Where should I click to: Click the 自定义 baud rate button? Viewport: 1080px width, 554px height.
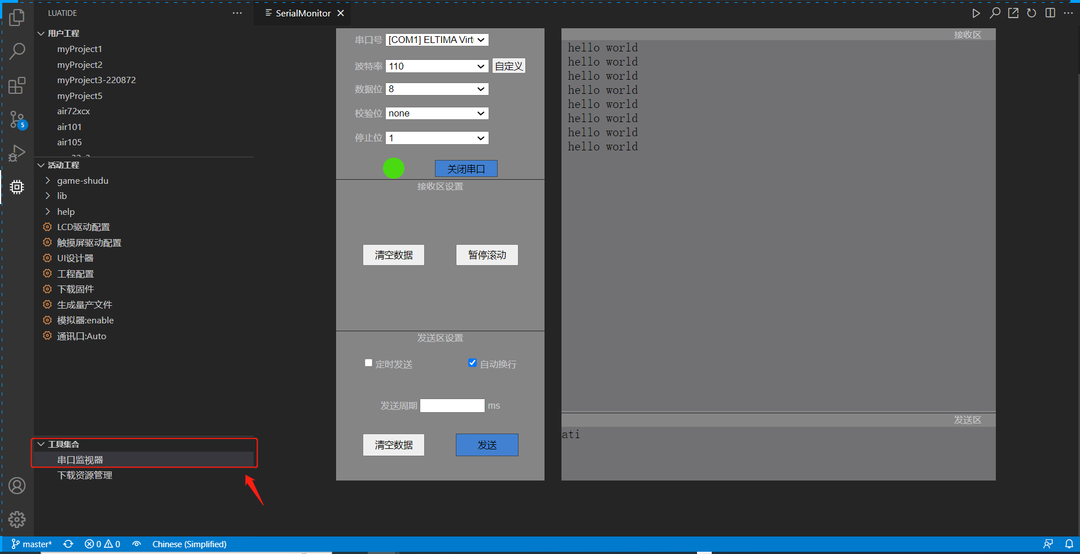tap(509, 66)
